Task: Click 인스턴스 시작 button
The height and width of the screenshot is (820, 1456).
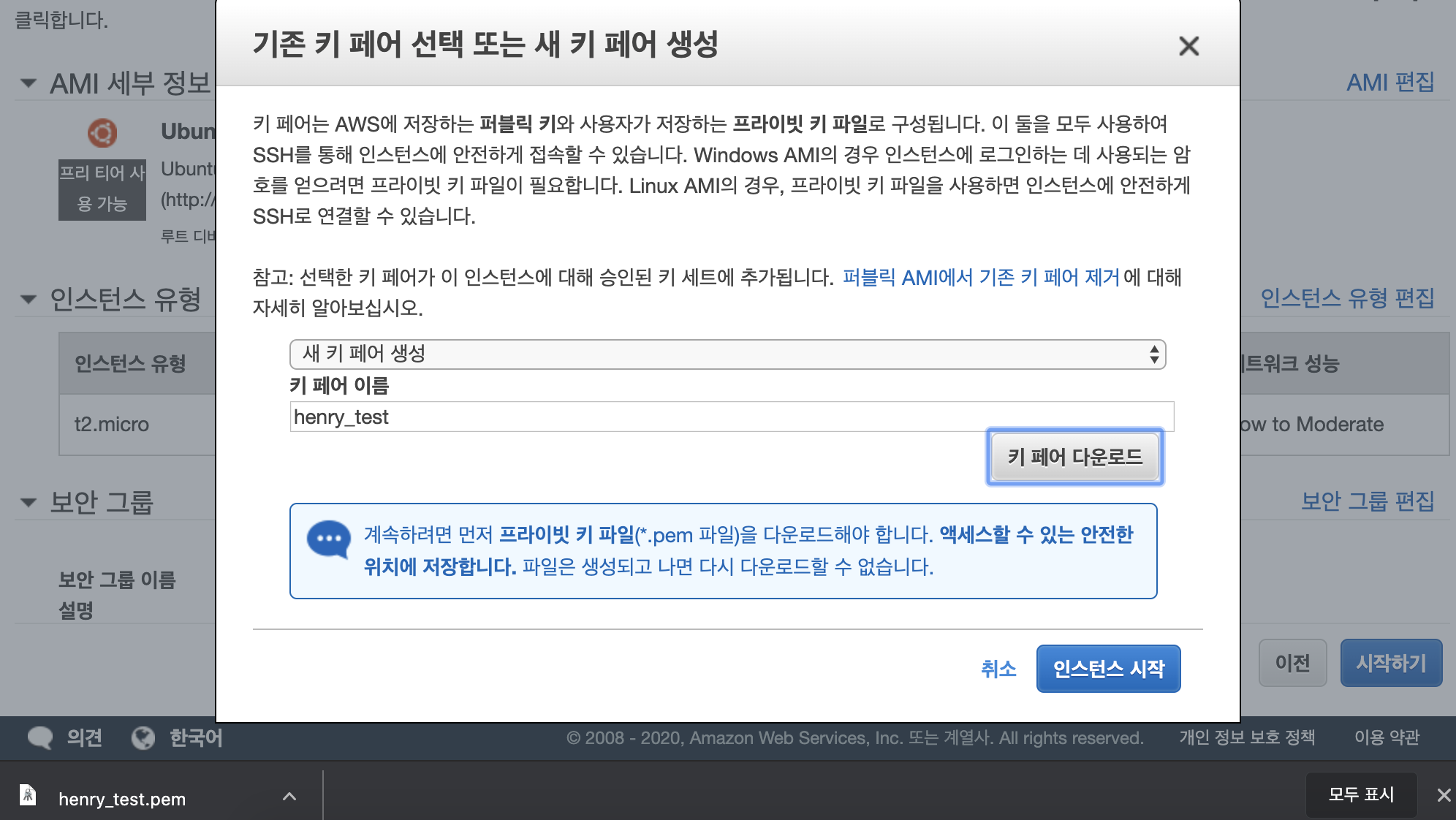Action: click(1108, 668)
